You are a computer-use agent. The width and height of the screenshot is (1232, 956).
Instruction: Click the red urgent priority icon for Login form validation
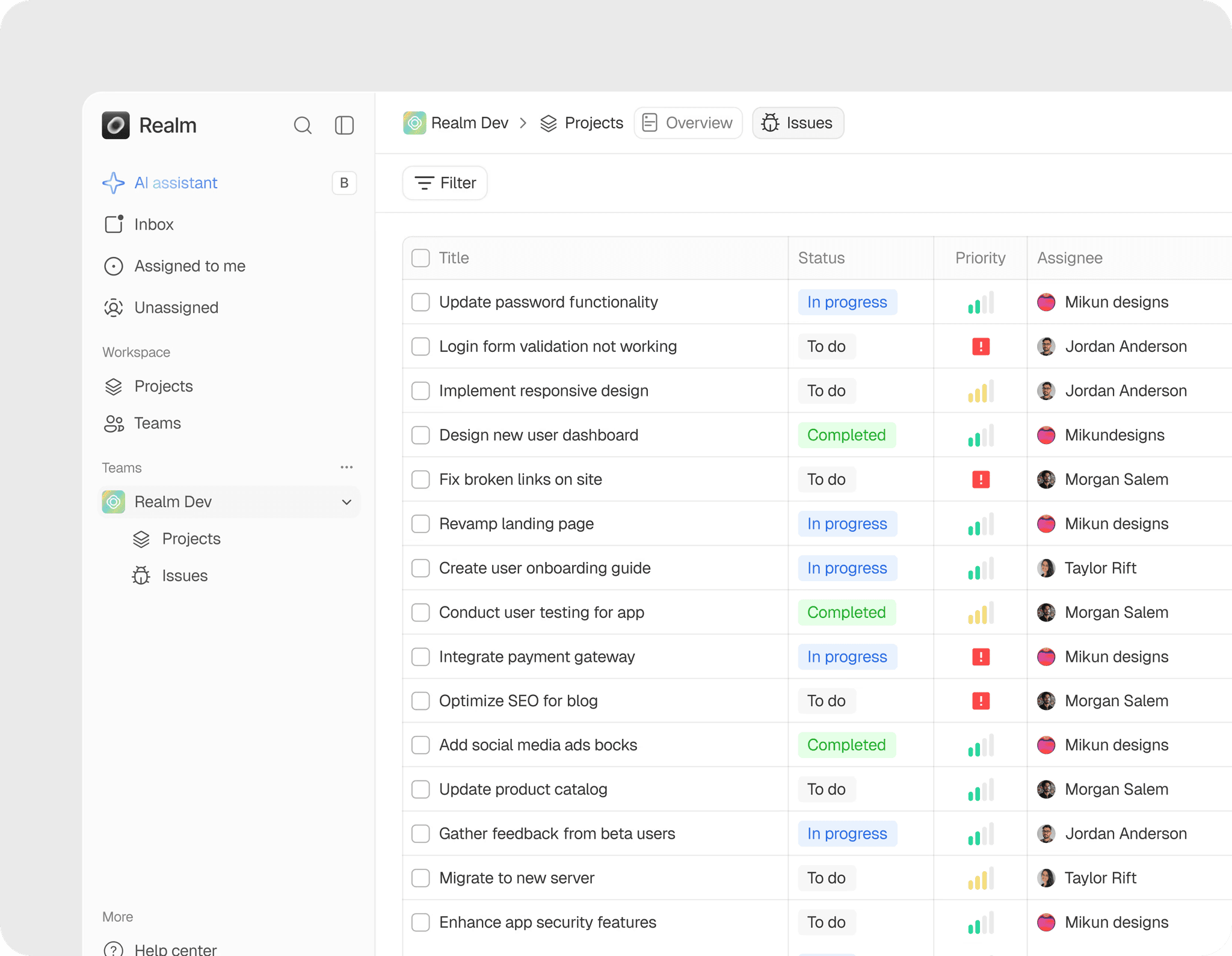(x=981, y=347)
